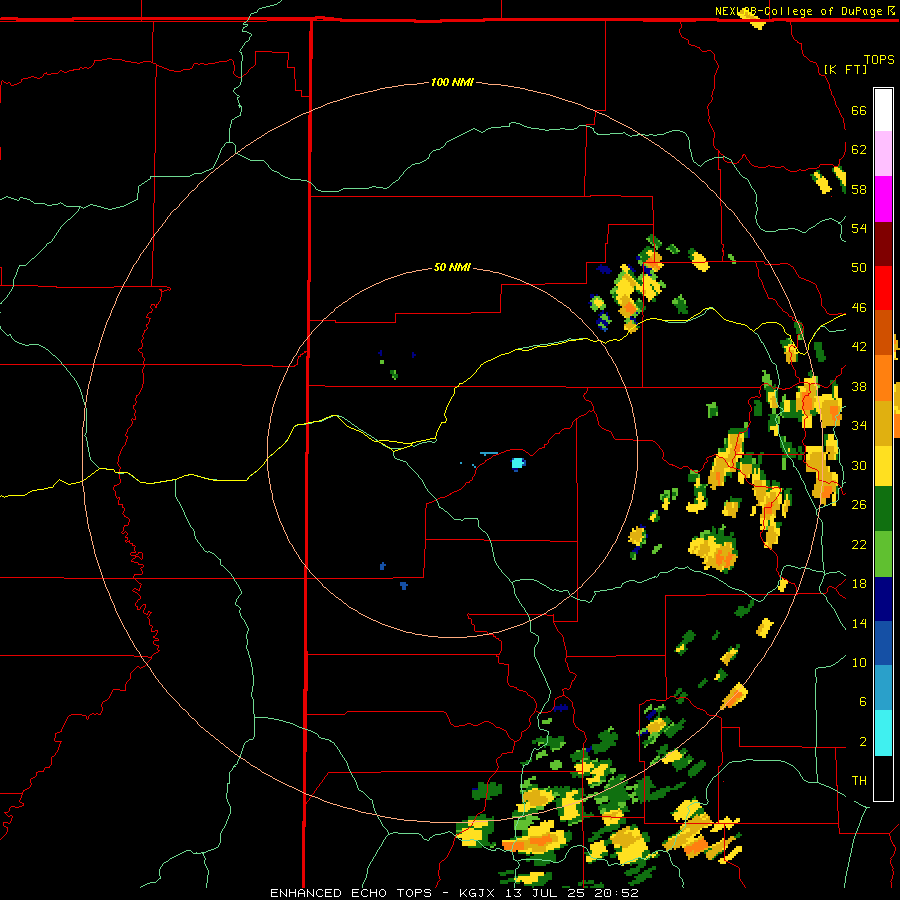Pick the navy blue swatch in the color bar
The height and width of the screenshot is (900, 900).
point(883,599)
